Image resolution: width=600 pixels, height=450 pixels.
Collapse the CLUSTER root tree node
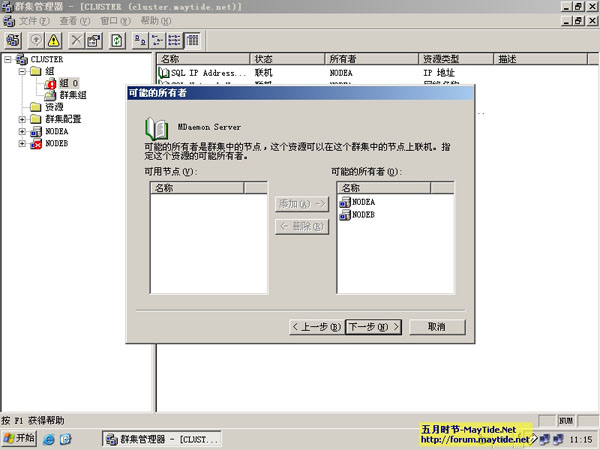tap(8, 59)
